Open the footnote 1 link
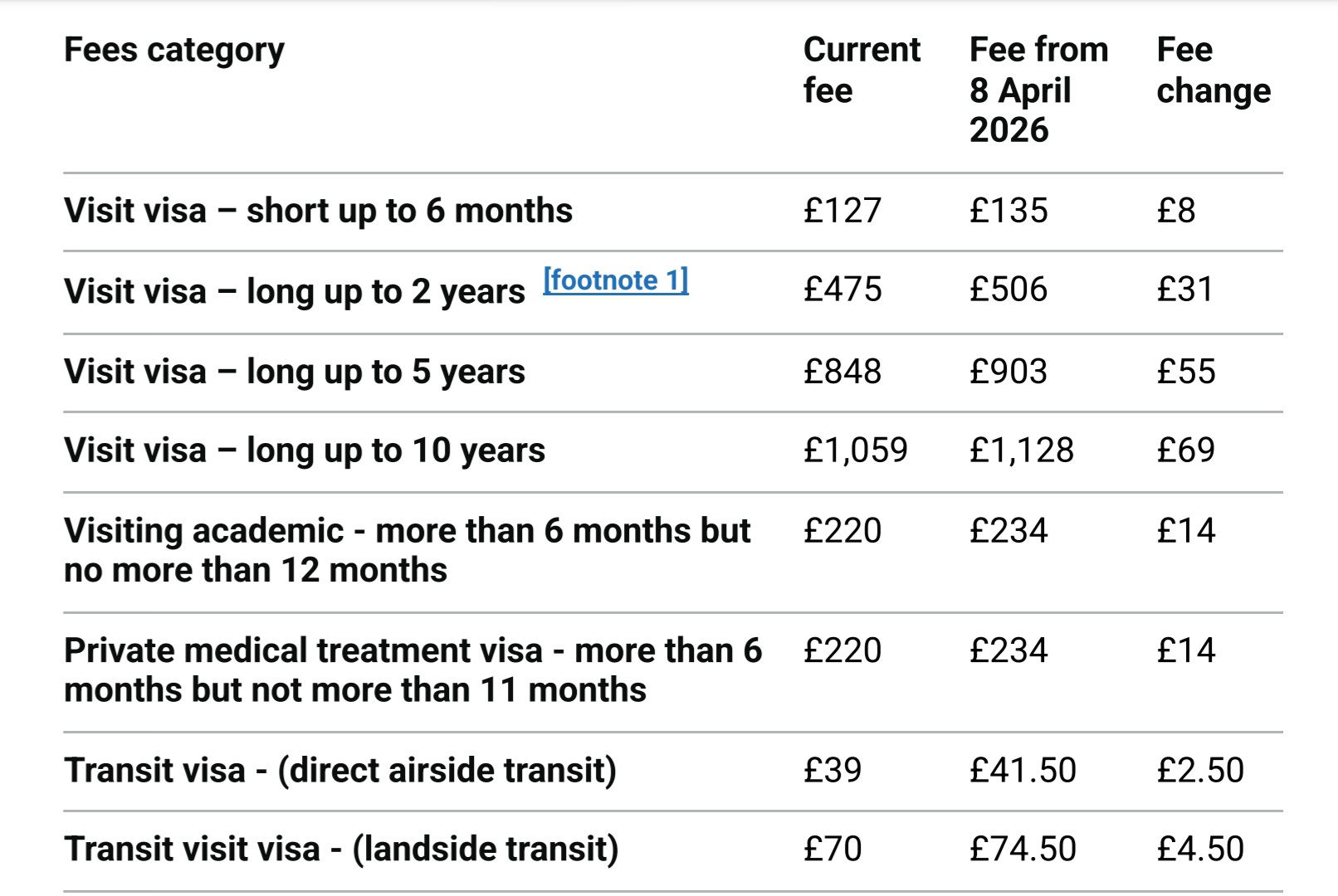 615,280
